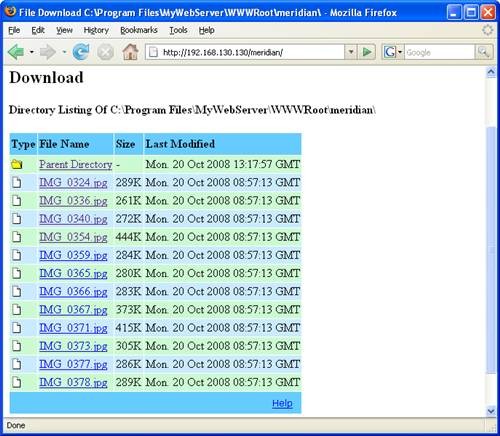Open the IMG_0340.jpg link
Viewport: 500px width, 436px height.
[73, 219]
